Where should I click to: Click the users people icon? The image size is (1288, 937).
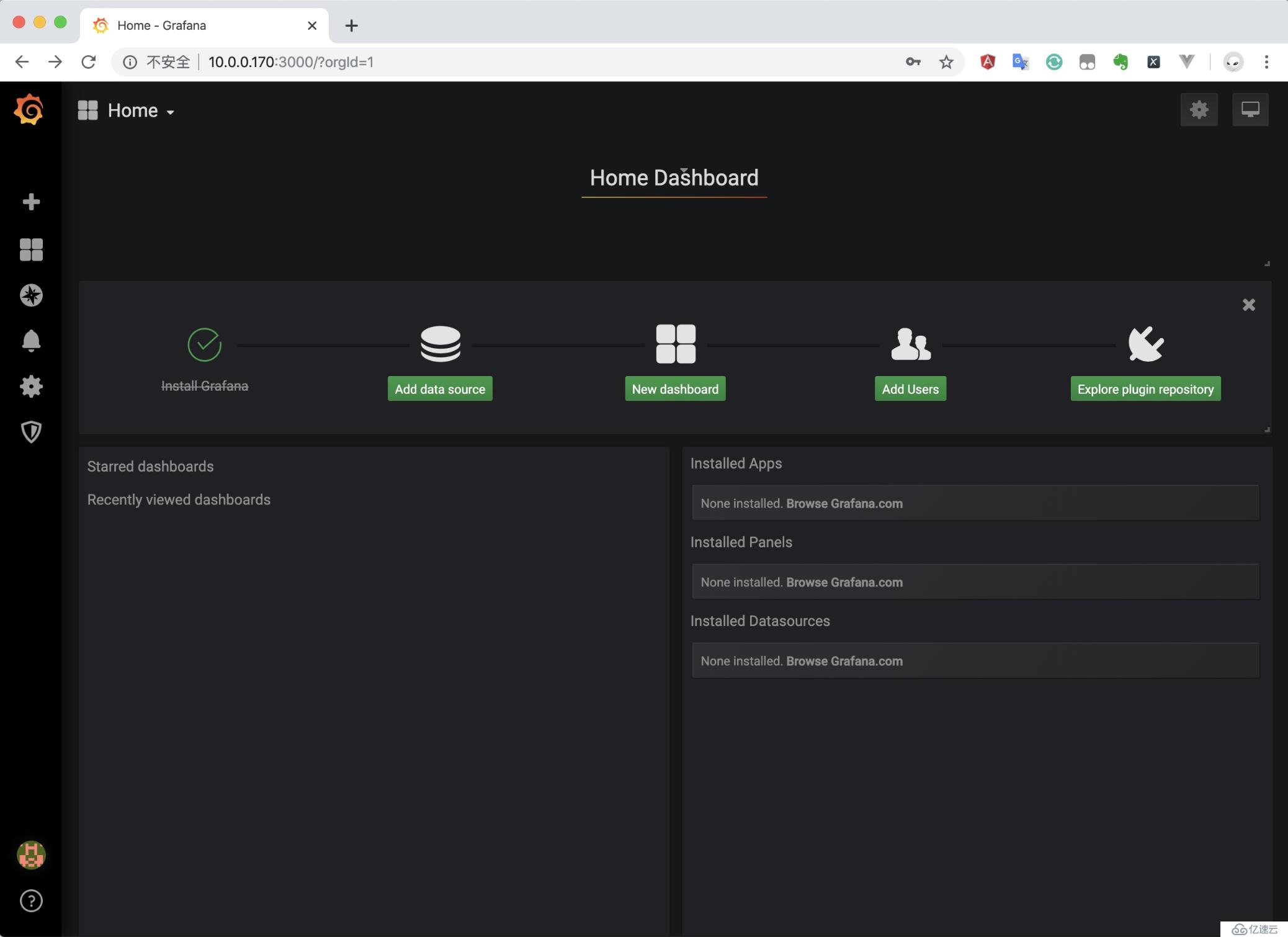pos(911,344)
